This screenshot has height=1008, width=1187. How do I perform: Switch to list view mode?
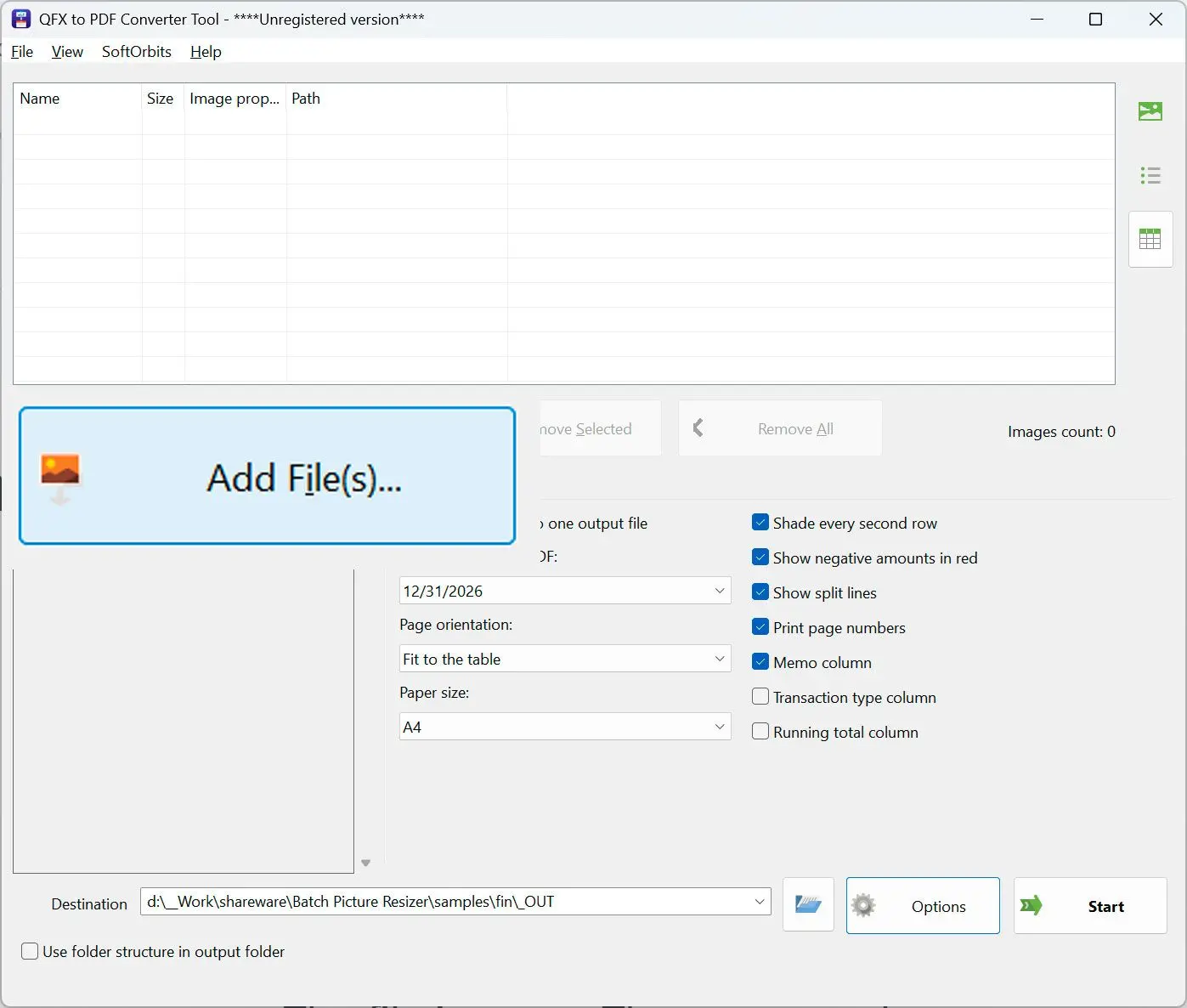point(1150,176)
